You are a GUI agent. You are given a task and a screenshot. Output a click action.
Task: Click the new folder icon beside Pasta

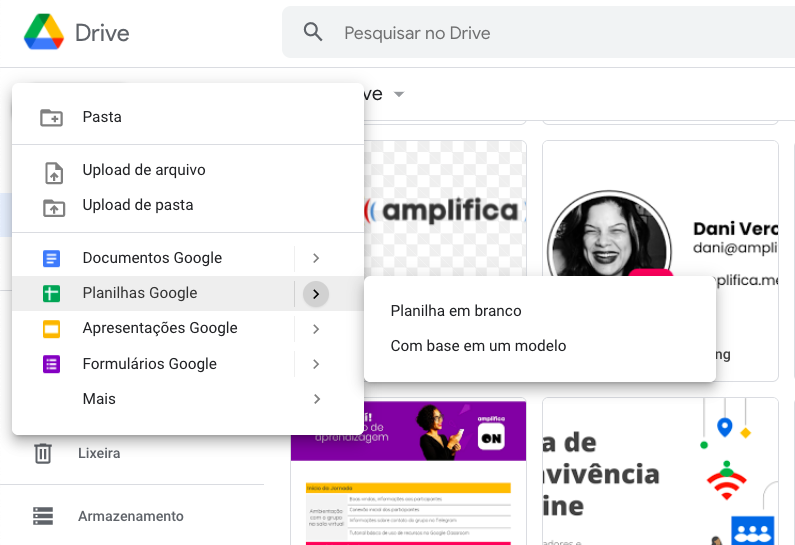click(51, 117)
